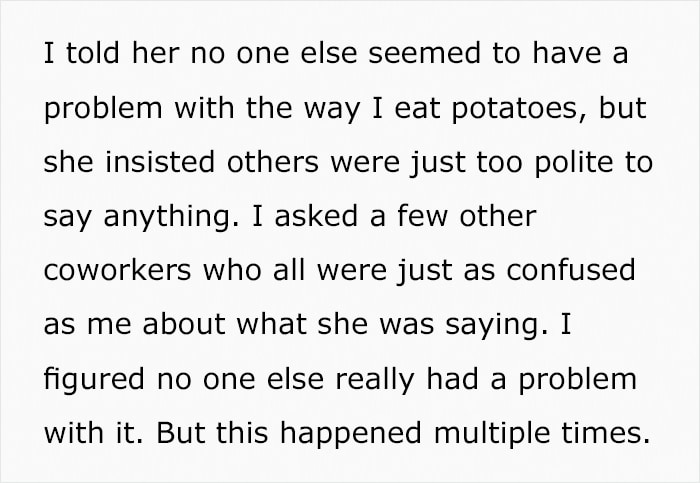
Task: Click the word 'about' in the sixth line
Action: point(183,324)
